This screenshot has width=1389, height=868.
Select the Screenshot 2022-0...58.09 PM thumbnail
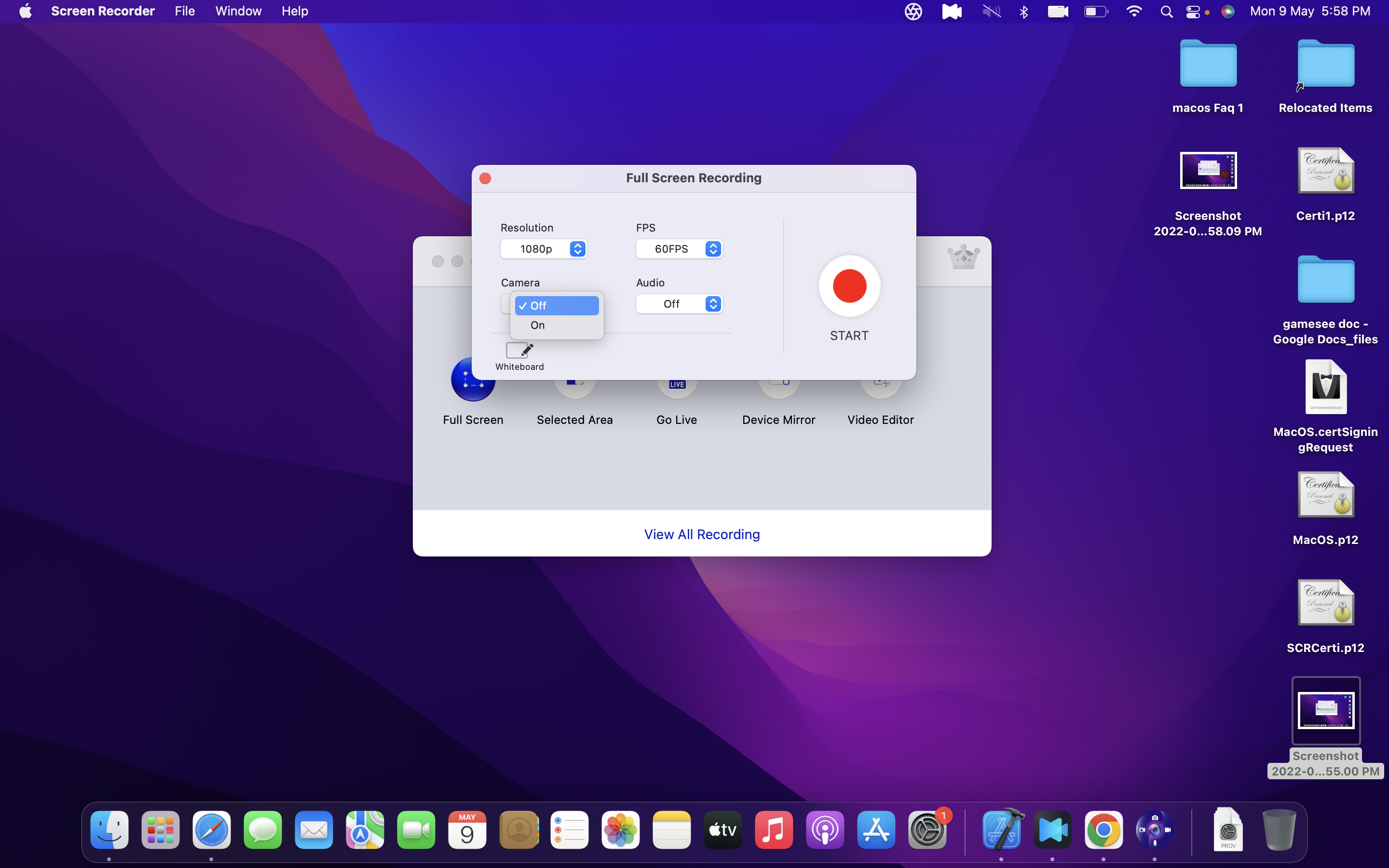1208,171
